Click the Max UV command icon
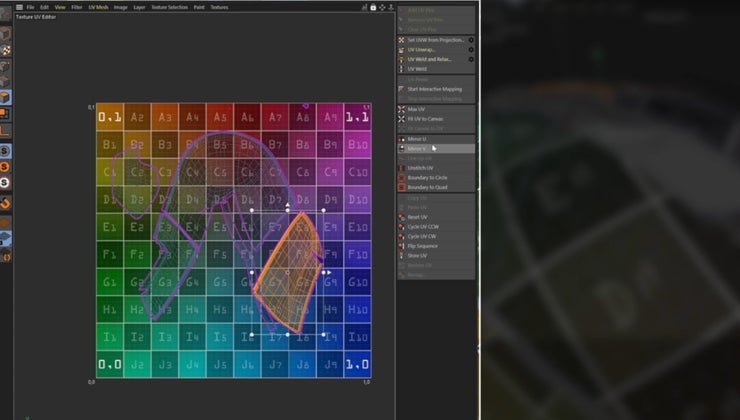The height and width of the screenshot is (420, 740). pos(402,109)
